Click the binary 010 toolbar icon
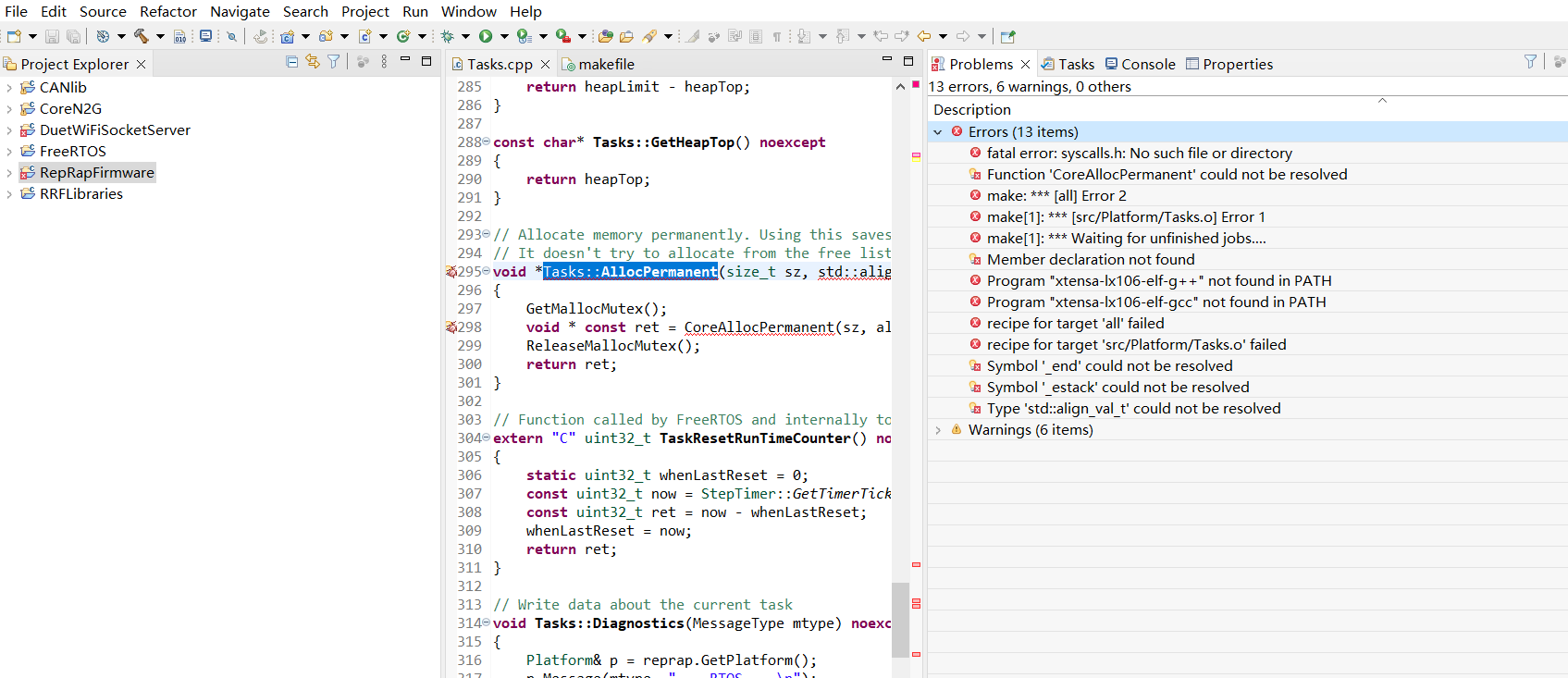1568x678 pixels. [179, 36]
